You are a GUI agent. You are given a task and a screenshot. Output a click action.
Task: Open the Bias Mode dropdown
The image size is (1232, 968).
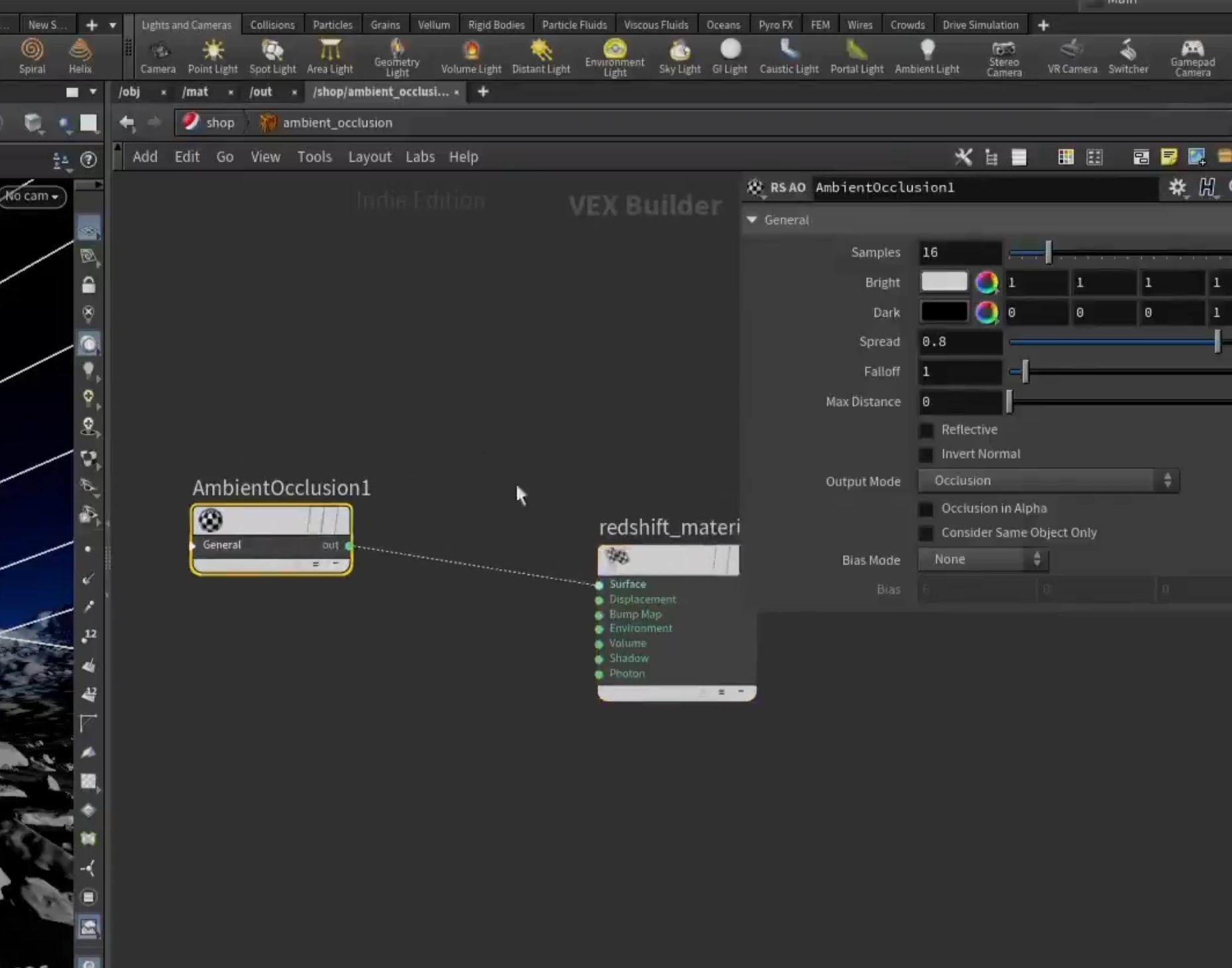983,559
